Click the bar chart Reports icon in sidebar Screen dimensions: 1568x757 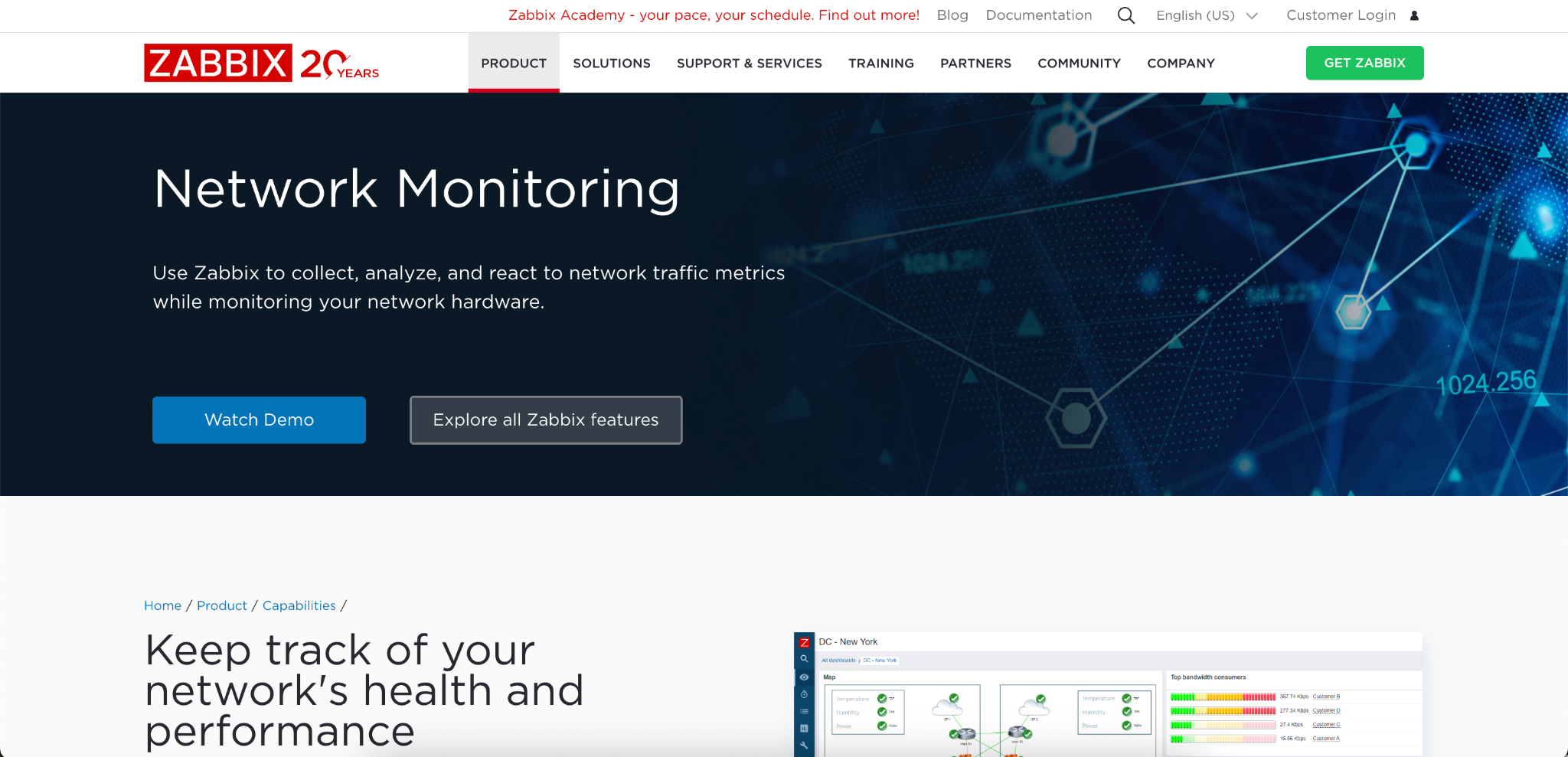pos(804,729)
